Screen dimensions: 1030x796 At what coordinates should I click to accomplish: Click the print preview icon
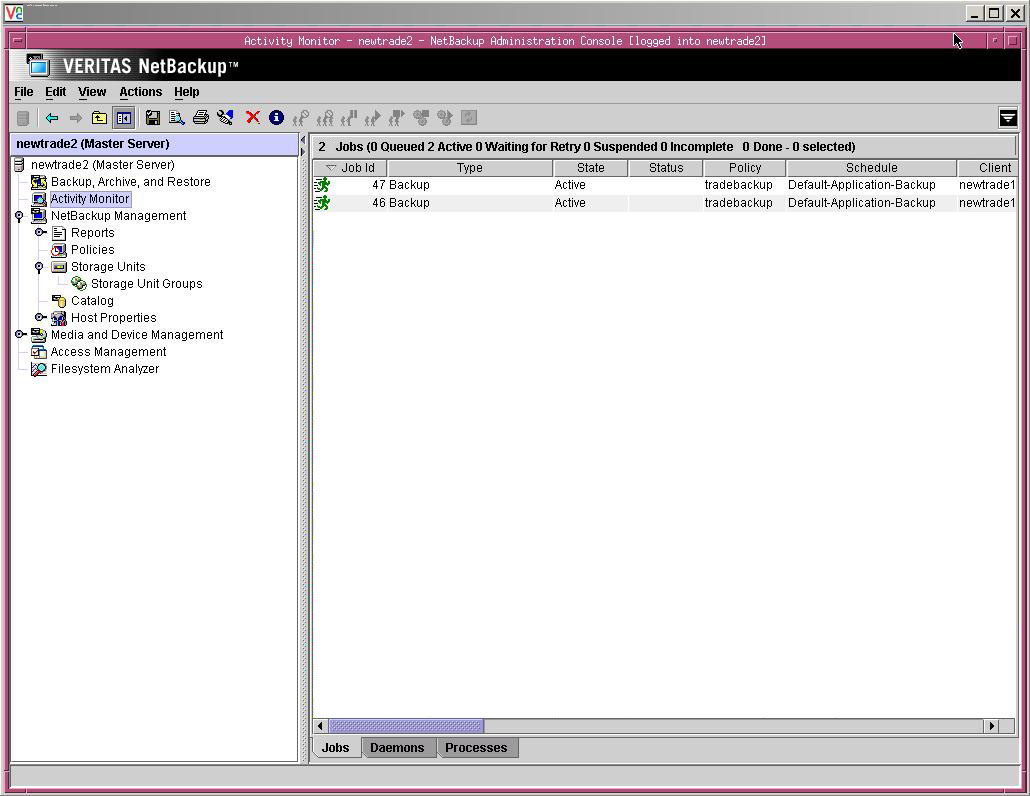[177, 118]
